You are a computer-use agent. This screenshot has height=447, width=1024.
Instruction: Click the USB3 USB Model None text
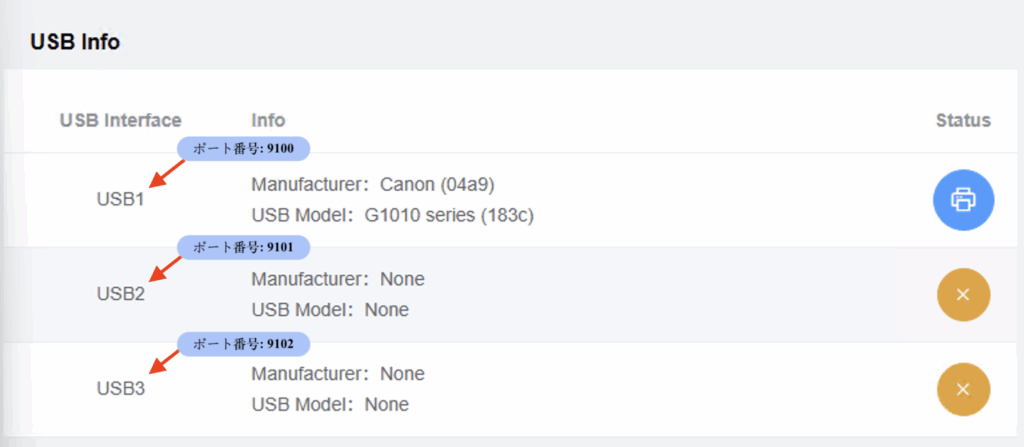[x=386, y=405]
